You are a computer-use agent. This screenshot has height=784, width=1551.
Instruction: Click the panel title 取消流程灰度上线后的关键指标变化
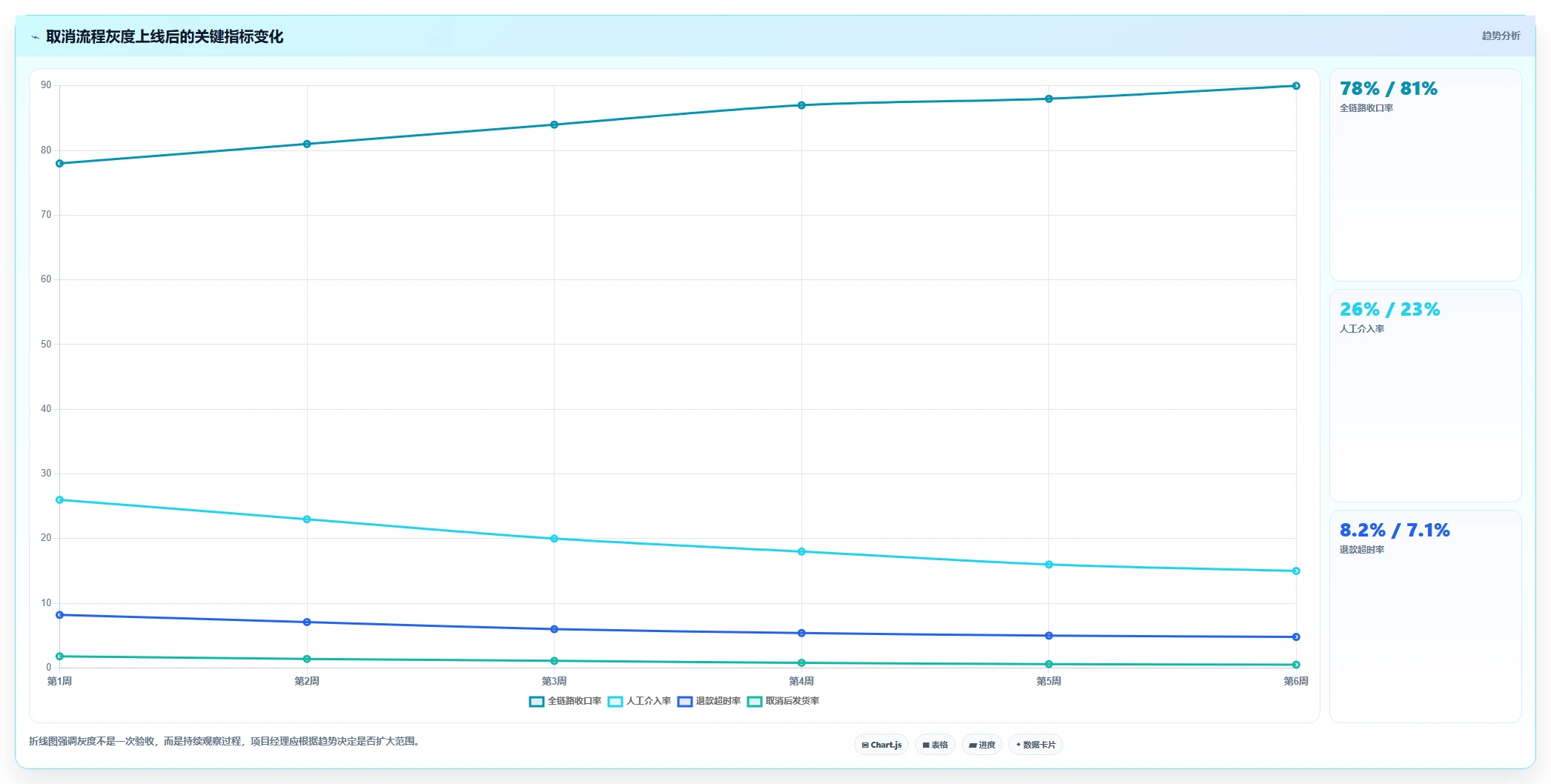165,37
